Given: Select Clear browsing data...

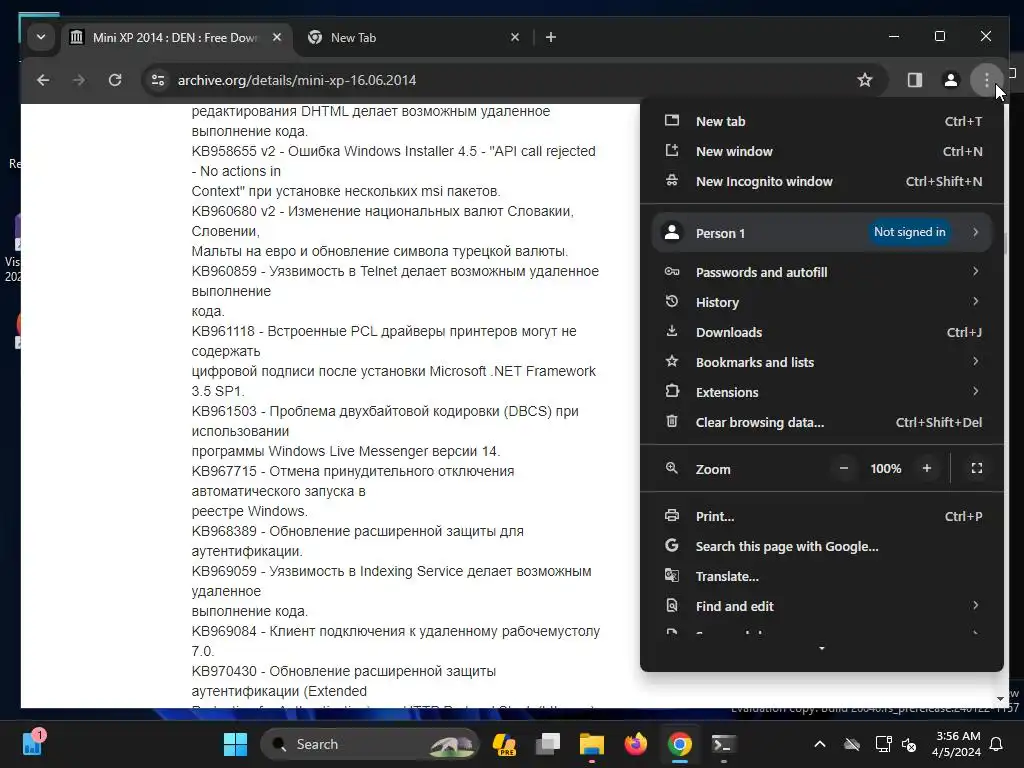Looking at the screenshot, I should point(822,423).
